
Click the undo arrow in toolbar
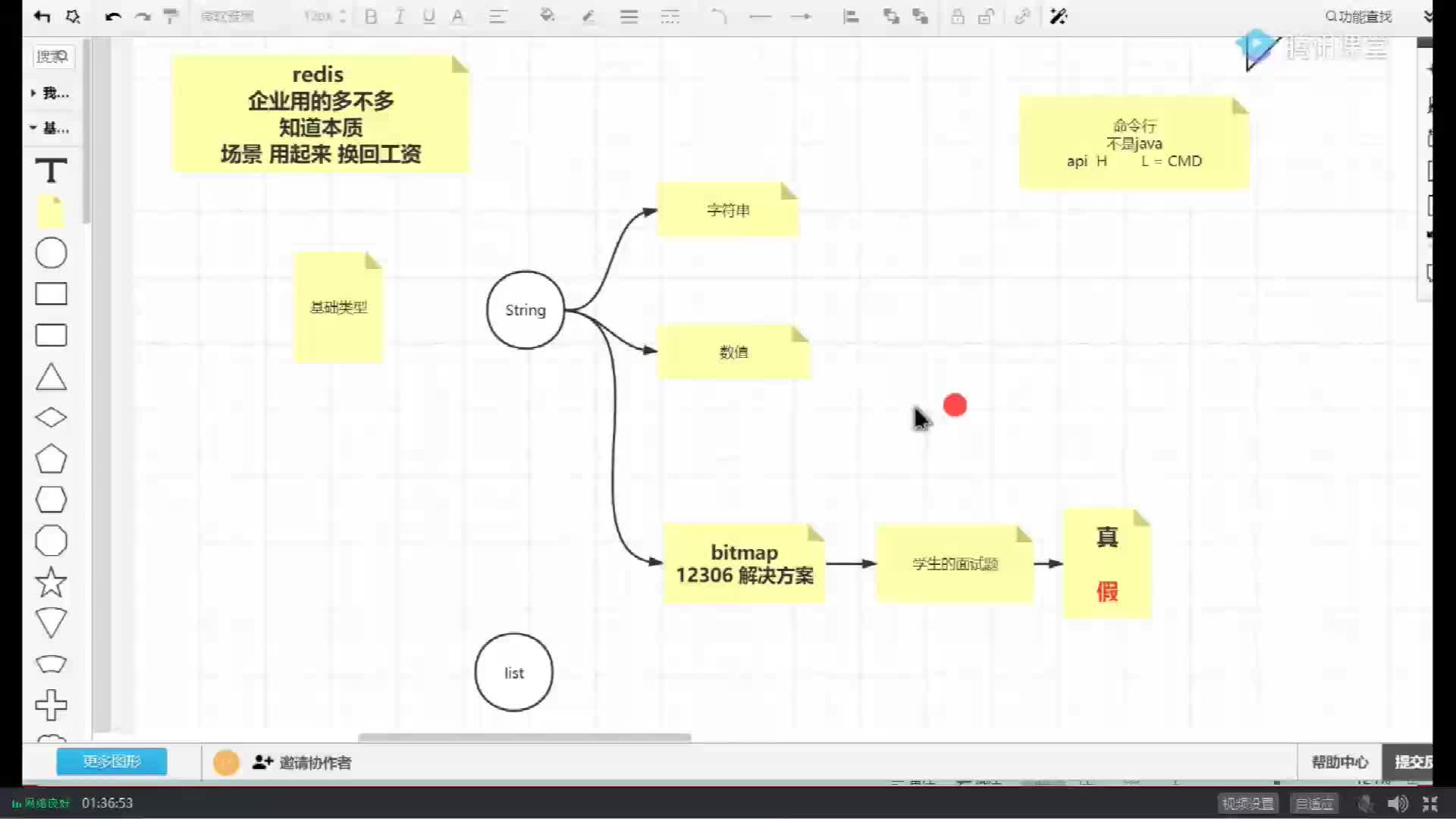(x=113, y=17)
